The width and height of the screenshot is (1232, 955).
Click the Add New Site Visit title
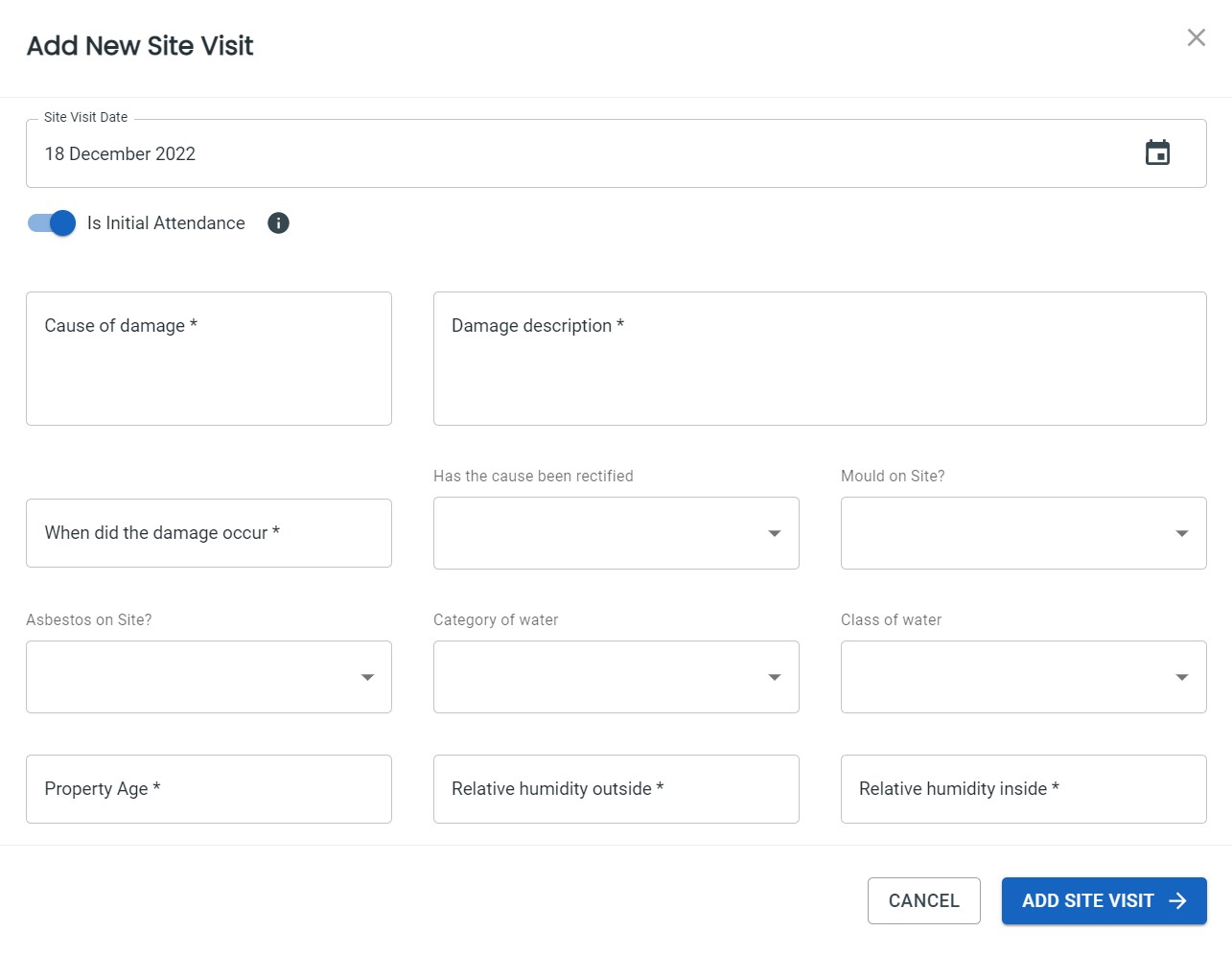[140, 46]
